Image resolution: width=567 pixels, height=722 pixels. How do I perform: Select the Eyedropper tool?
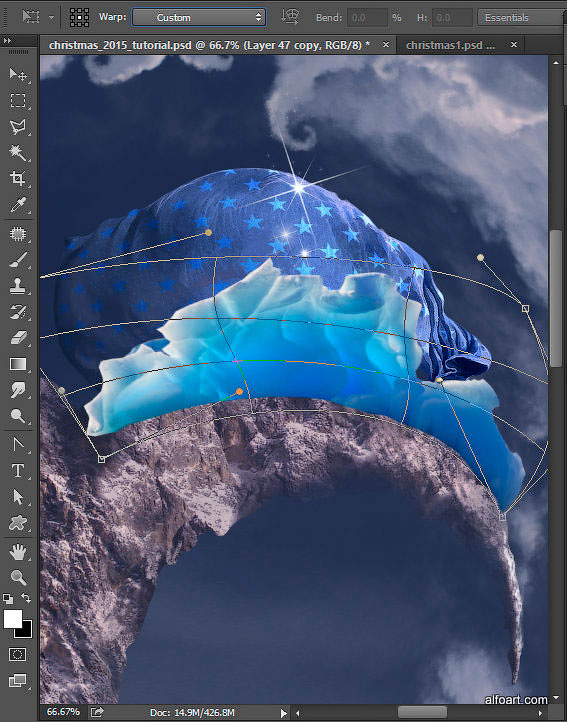click(18, 204)
